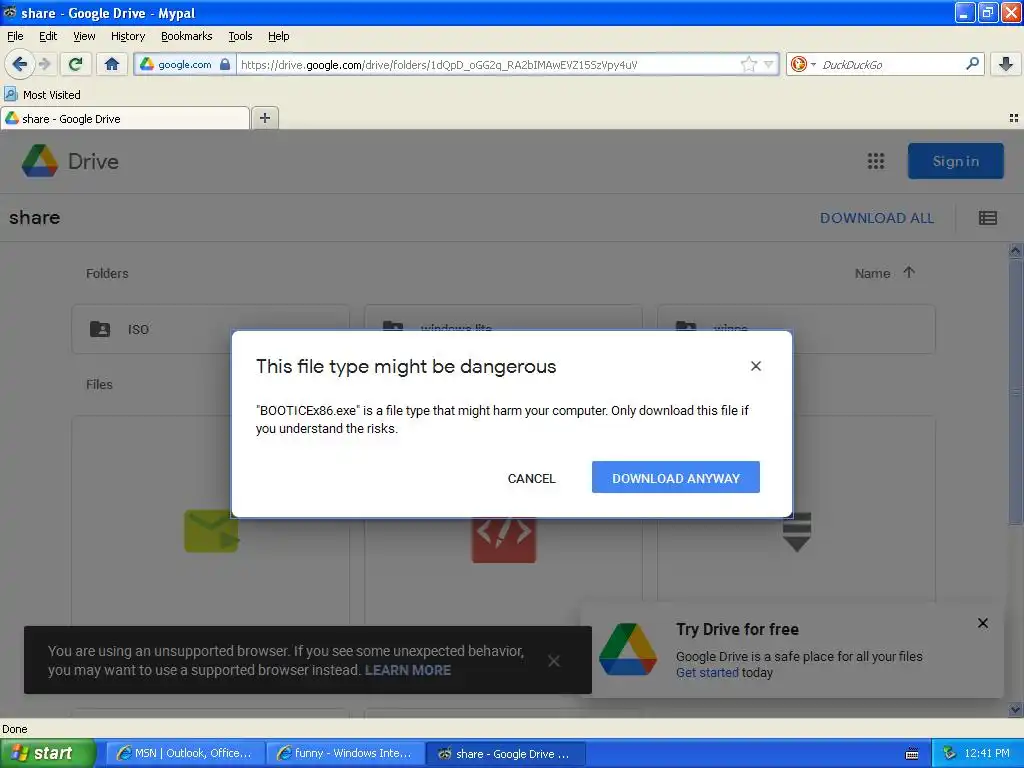
Task: Open a new tab with plus button
Action: [264, 118]
